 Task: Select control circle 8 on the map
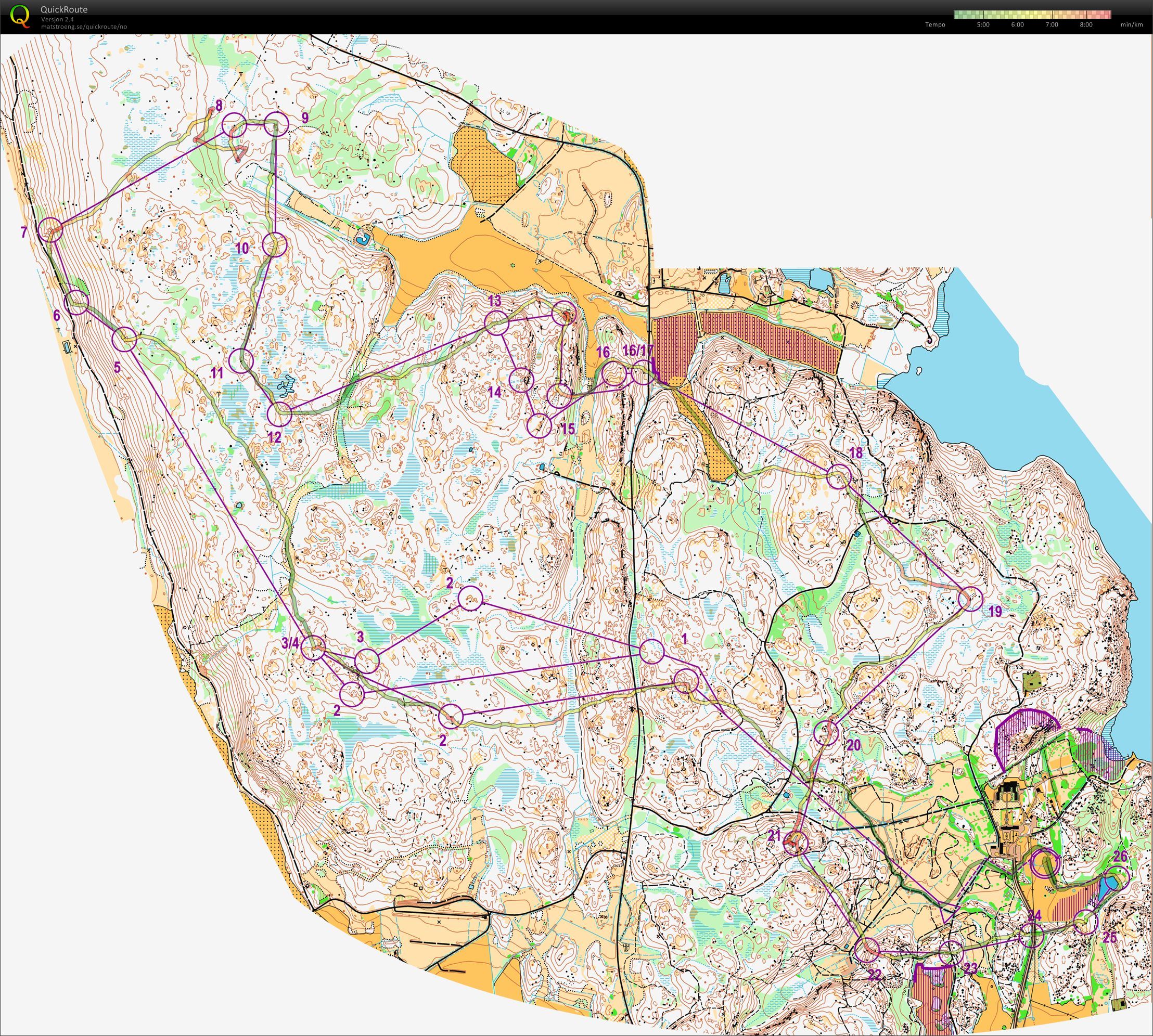coord(234,125)
